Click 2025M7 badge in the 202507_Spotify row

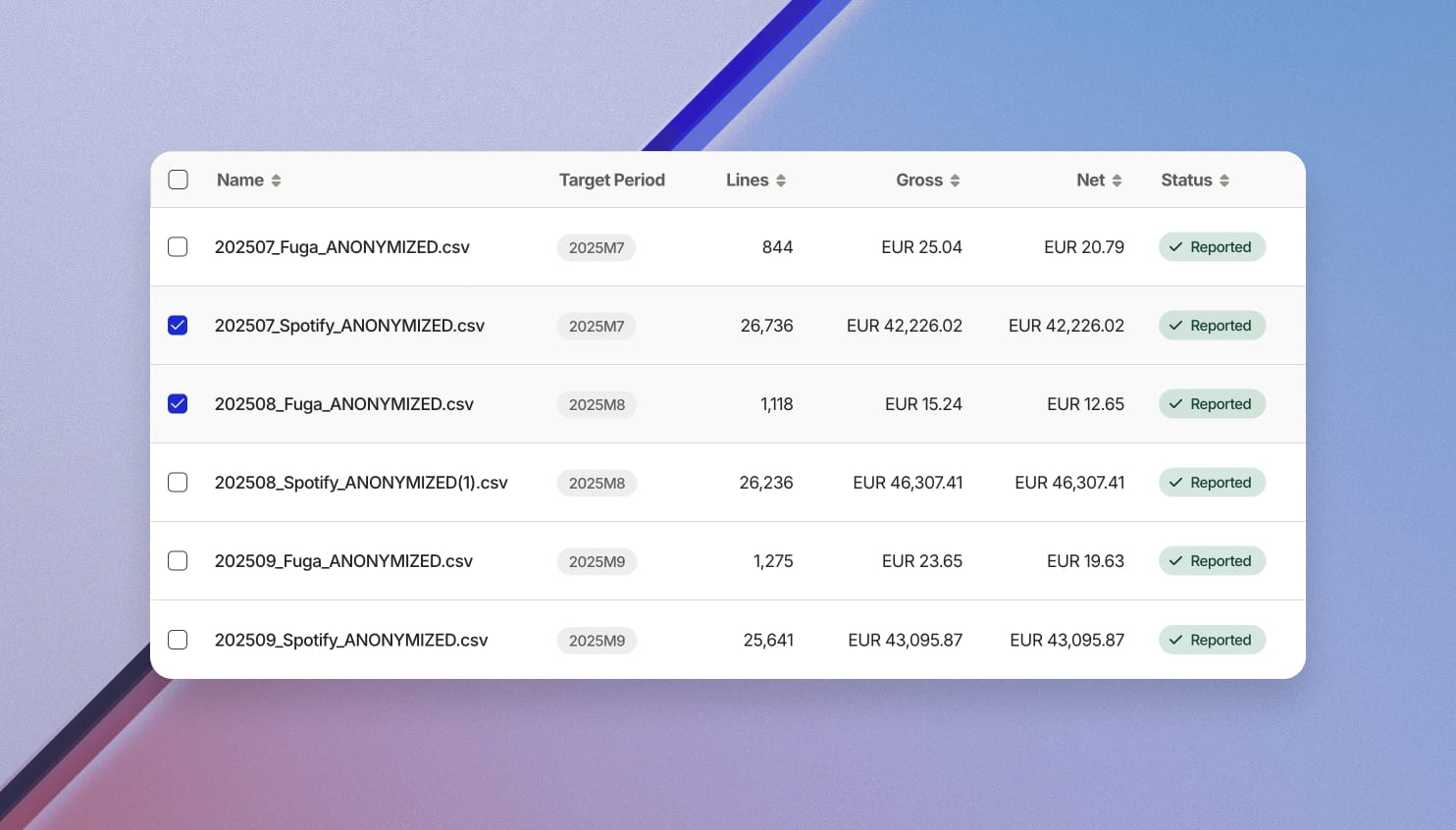[x=597, y=326]
